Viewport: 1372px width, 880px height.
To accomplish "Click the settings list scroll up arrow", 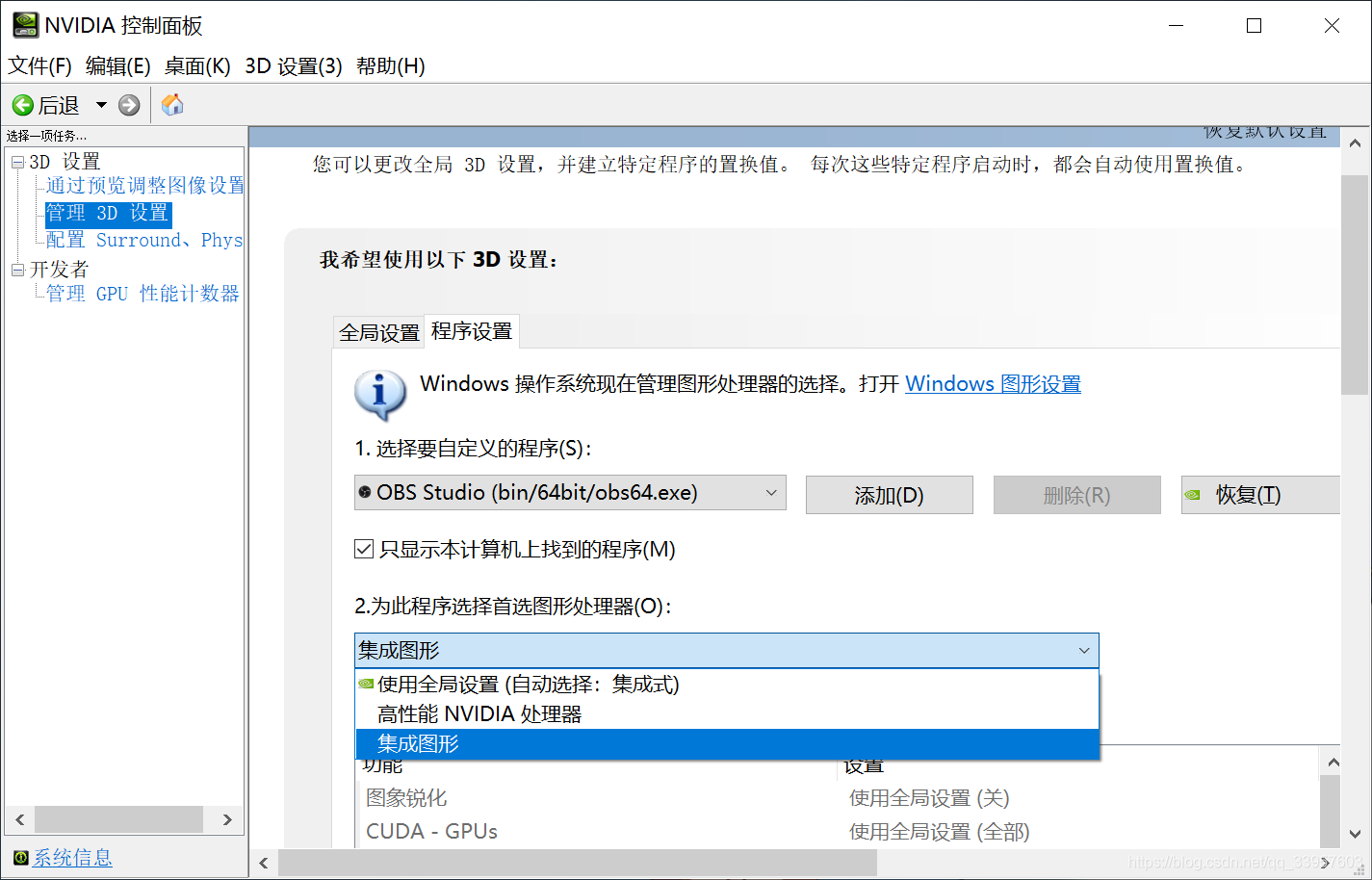I will click(x=1333, y=763).
